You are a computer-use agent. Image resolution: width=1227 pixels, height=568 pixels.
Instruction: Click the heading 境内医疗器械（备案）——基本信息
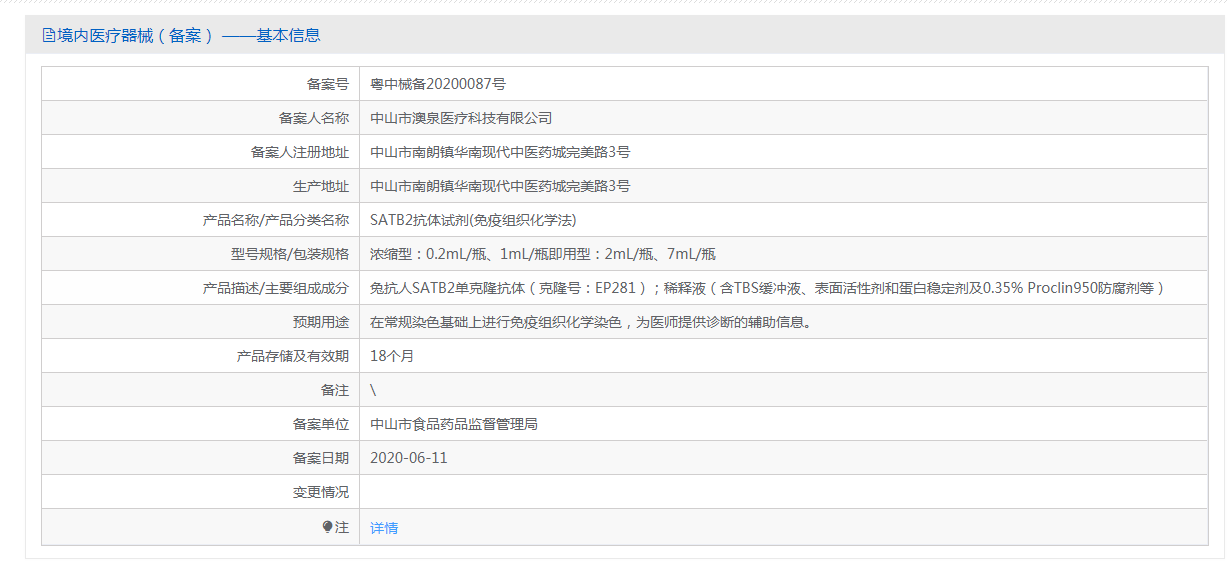coord(188,35)
